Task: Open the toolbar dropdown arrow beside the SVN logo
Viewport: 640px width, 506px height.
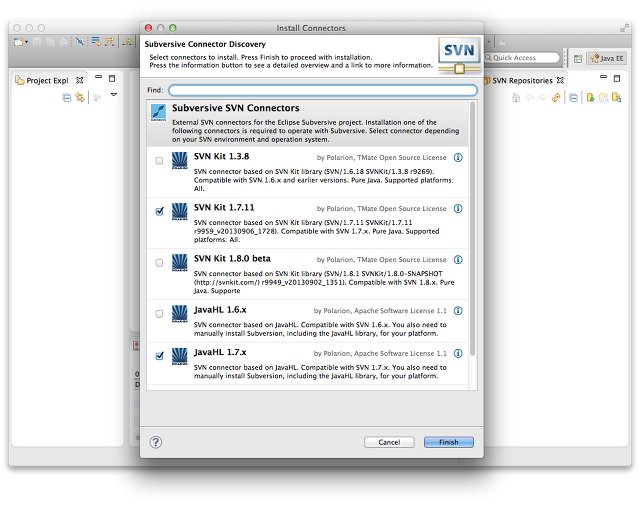Action: click(x=488, y=42)
